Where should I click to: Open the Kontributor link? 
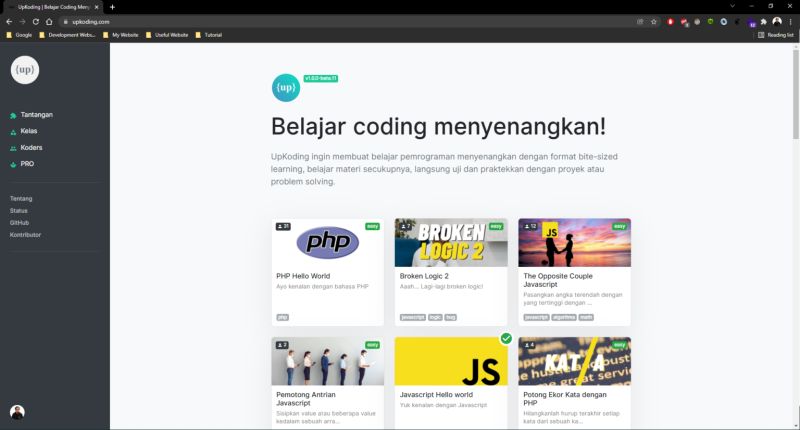tap(25, 235)
